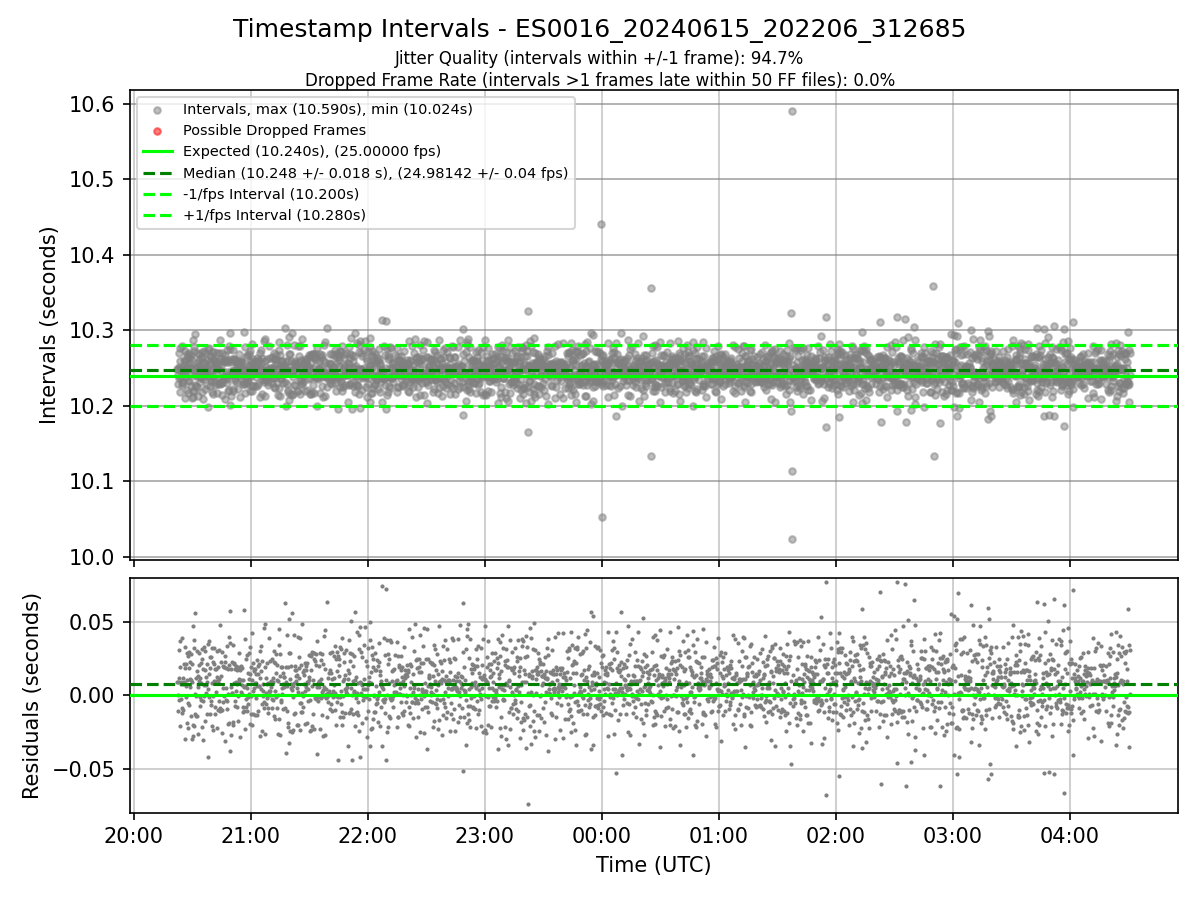Click legend entry '+1/fps Interval (10.280s)'

pyautogui.click(x=274, y=215)
